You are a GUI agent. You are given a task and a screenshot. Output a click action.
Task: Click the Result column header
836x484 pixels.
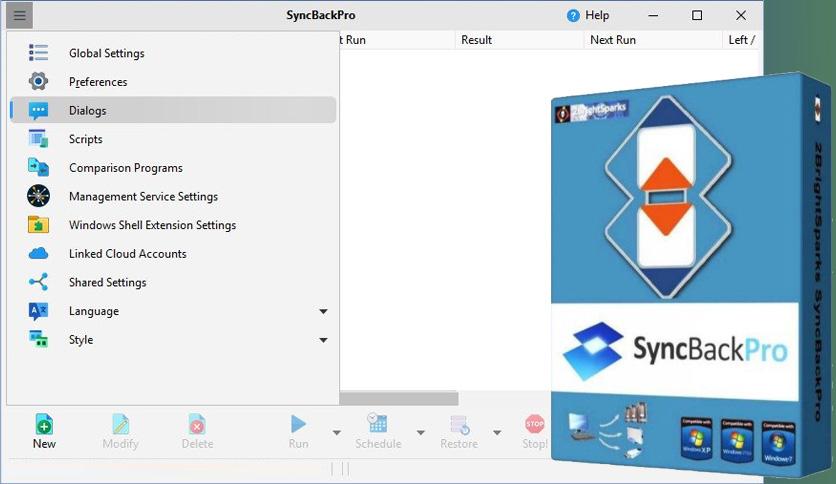coord(476,40)
